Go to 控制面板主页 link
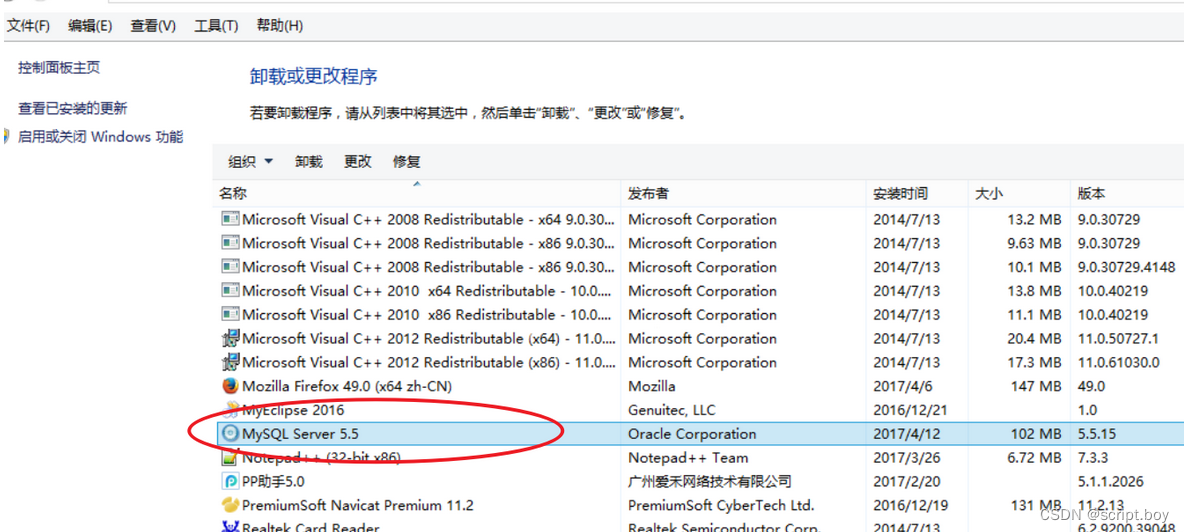Screen dimensions: 1184x532 click(59, 68)
